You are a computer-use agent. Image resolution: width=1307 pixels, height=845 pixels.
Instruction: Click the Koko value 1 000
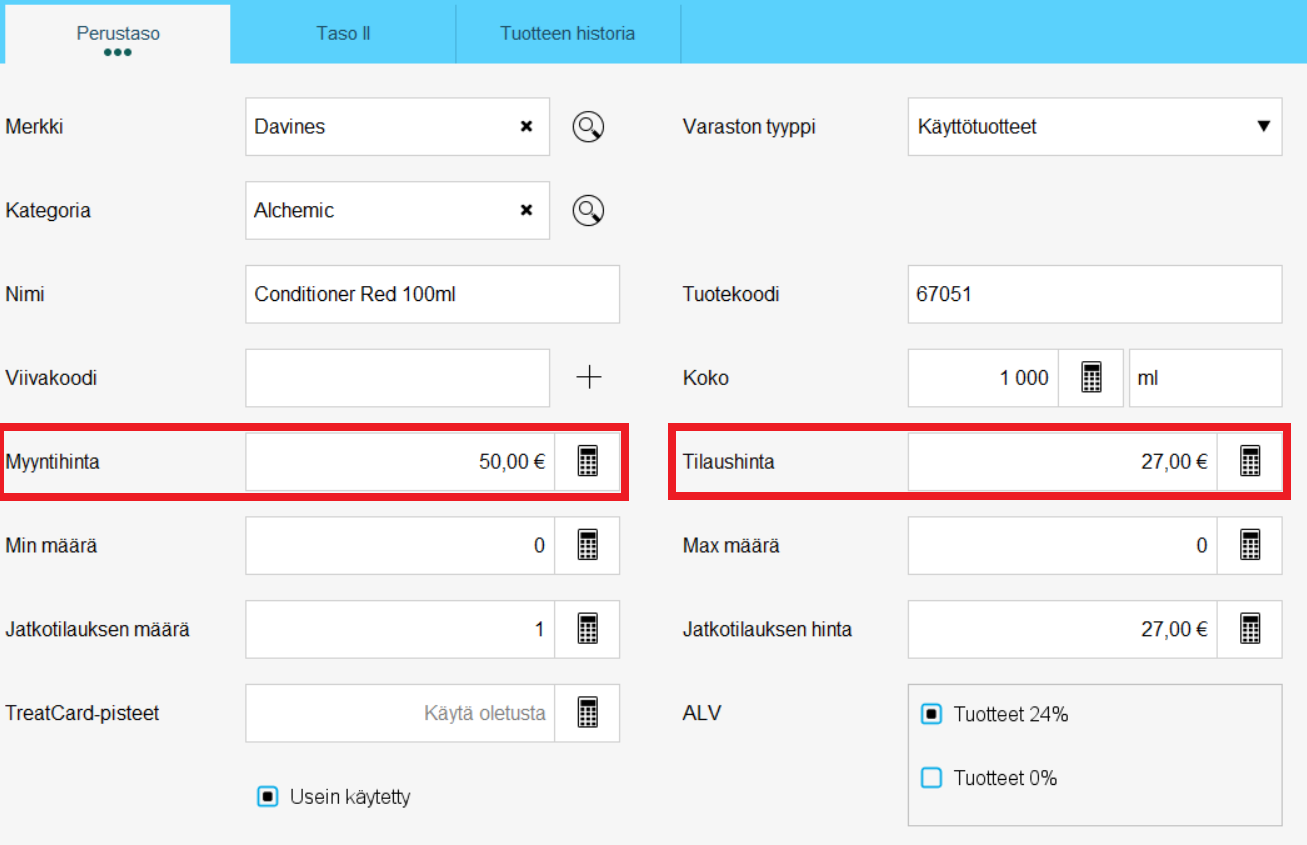pos(983,378)
